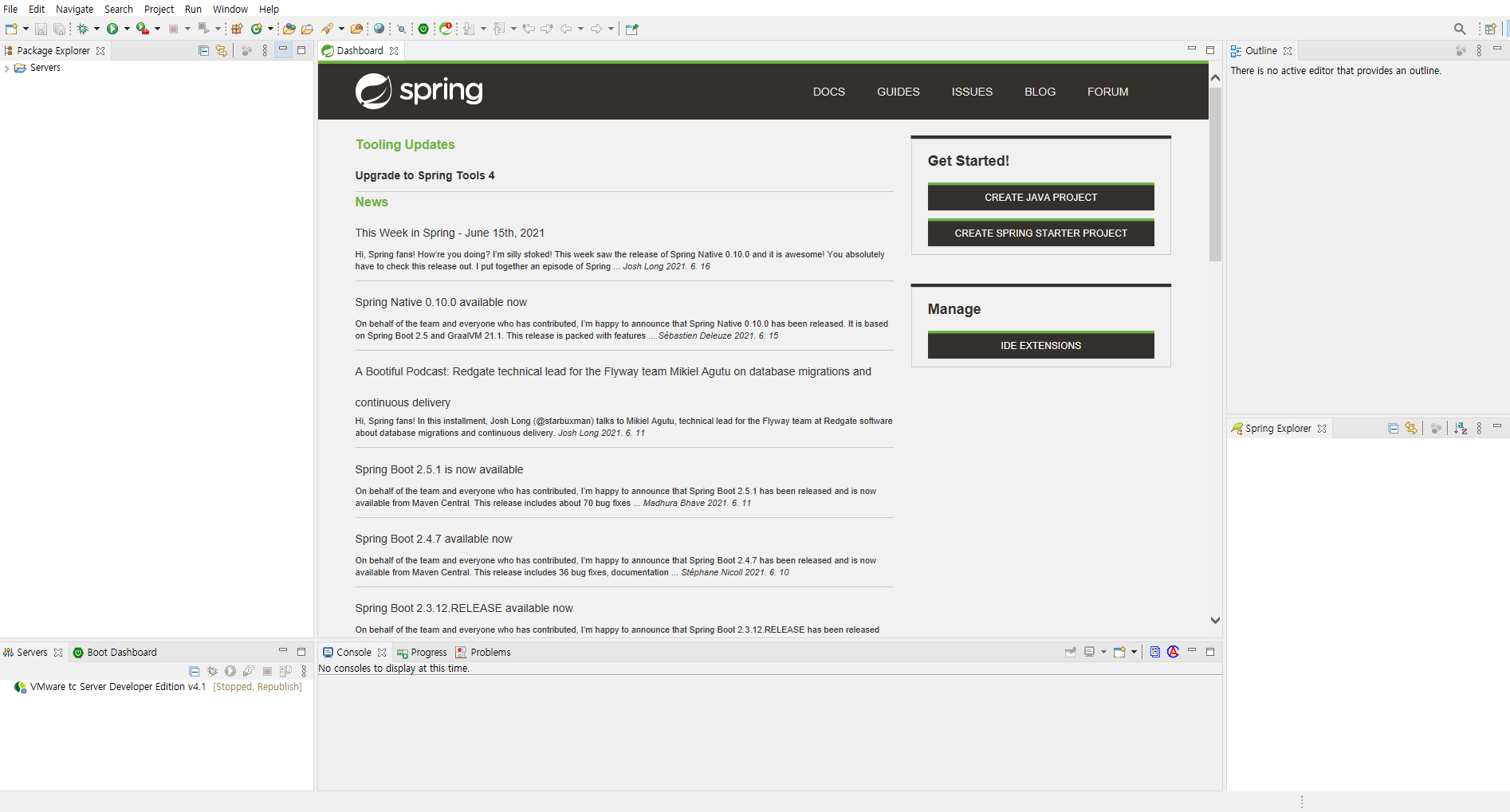The height and width of the screenshot is (812, 1510).
Task: Open the Search dropdown arrow in toolbar
Action: pyautogui.click(x=341, y=29)
